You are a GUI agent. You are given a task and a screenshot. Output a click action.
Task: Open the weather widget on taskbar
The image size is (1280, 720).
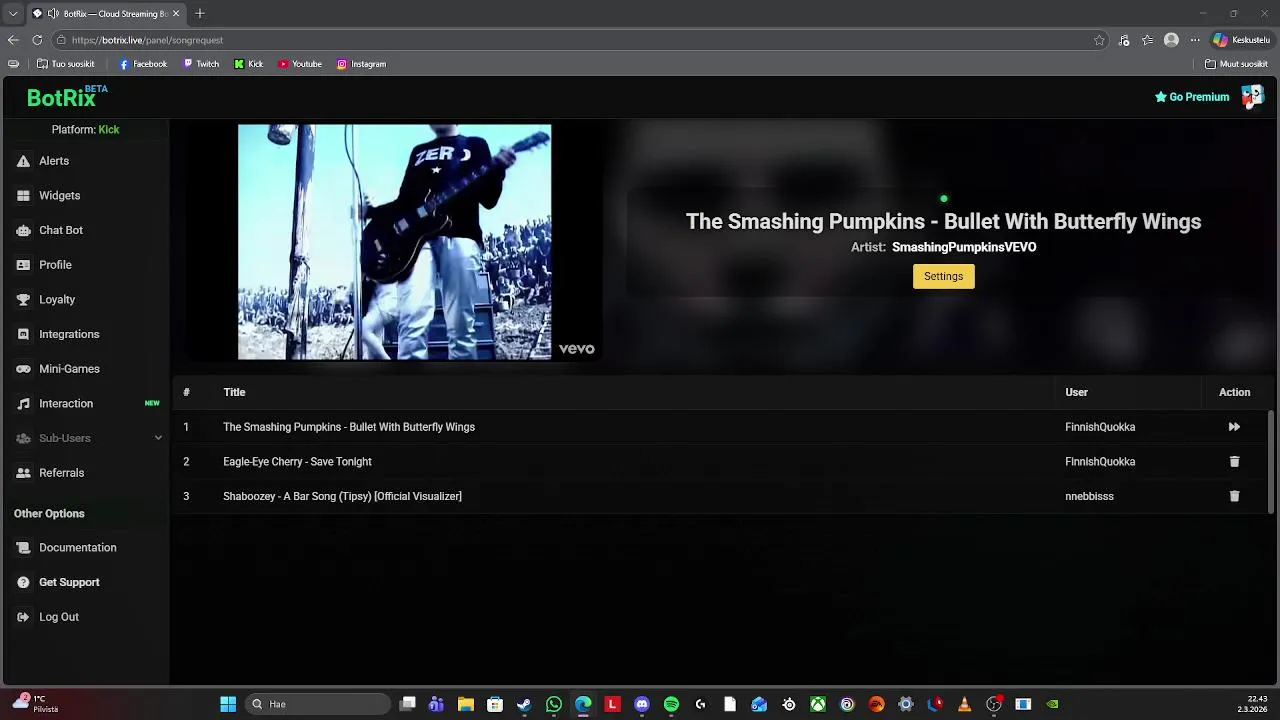pyautogui.click(x=35, y=704)
